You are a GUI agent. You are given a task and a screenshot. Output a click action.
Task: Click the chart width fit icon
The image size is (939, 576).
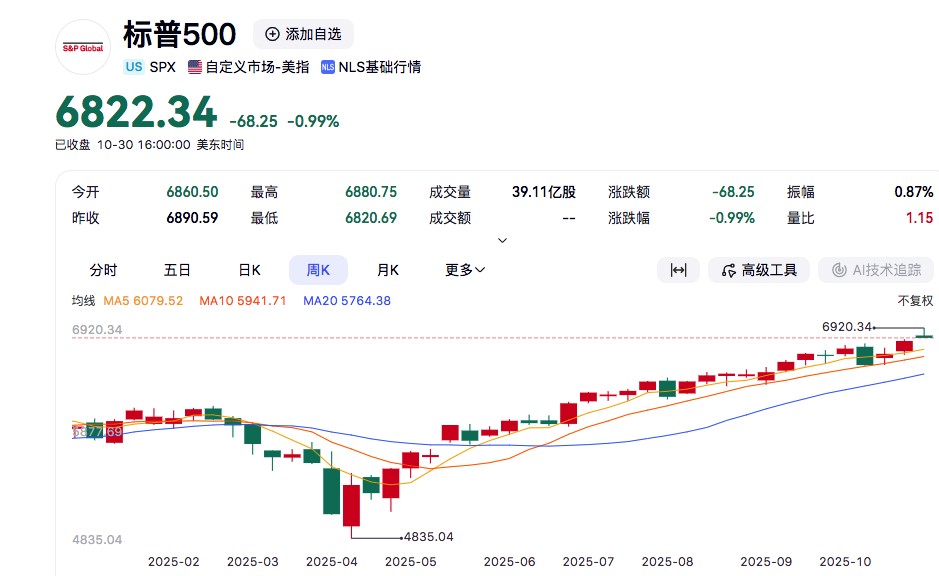(x=678, y=270)
